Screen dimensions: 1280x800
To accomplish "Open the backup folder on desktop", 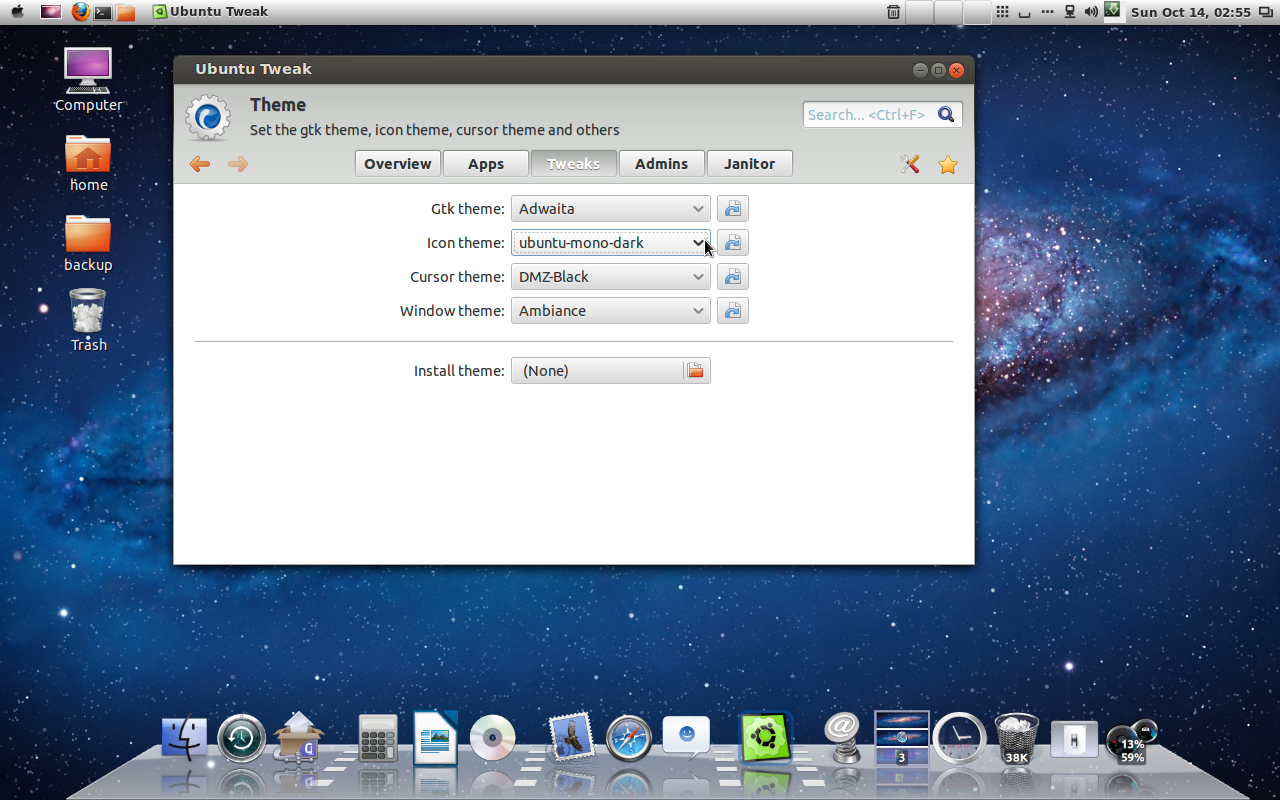I will (88, 243).
